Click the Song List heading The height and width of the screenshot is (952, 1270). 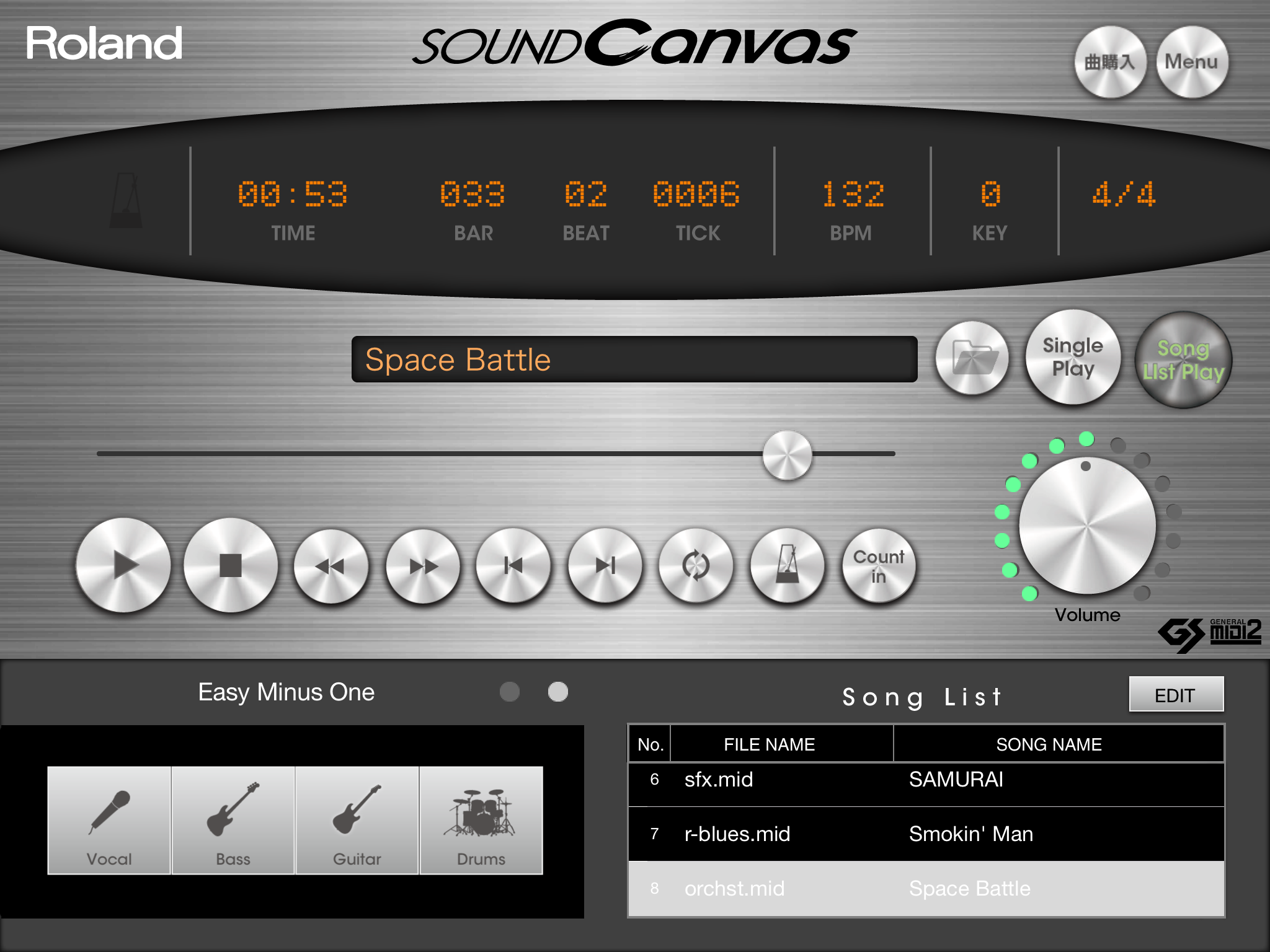coord(922,697)
